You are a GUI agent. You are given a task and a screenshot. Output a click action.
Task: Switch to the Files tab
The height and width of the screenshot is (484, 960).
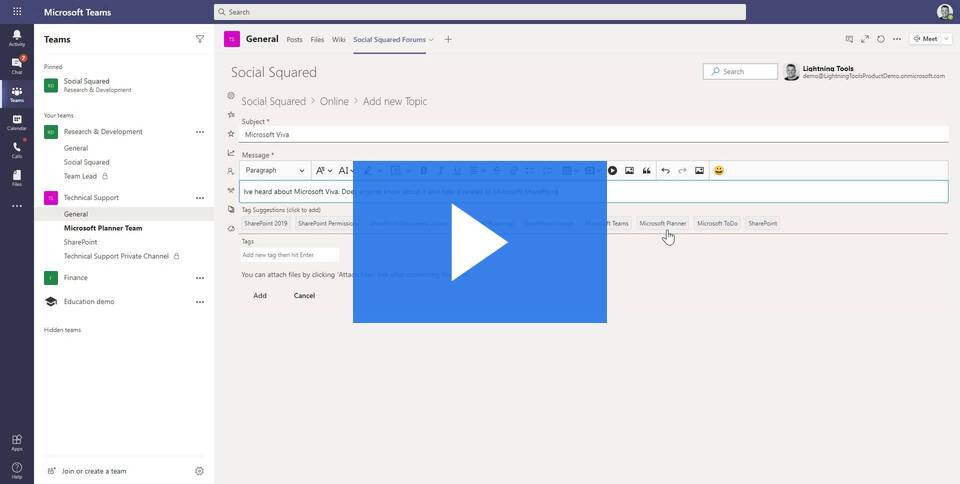(317, 39)
